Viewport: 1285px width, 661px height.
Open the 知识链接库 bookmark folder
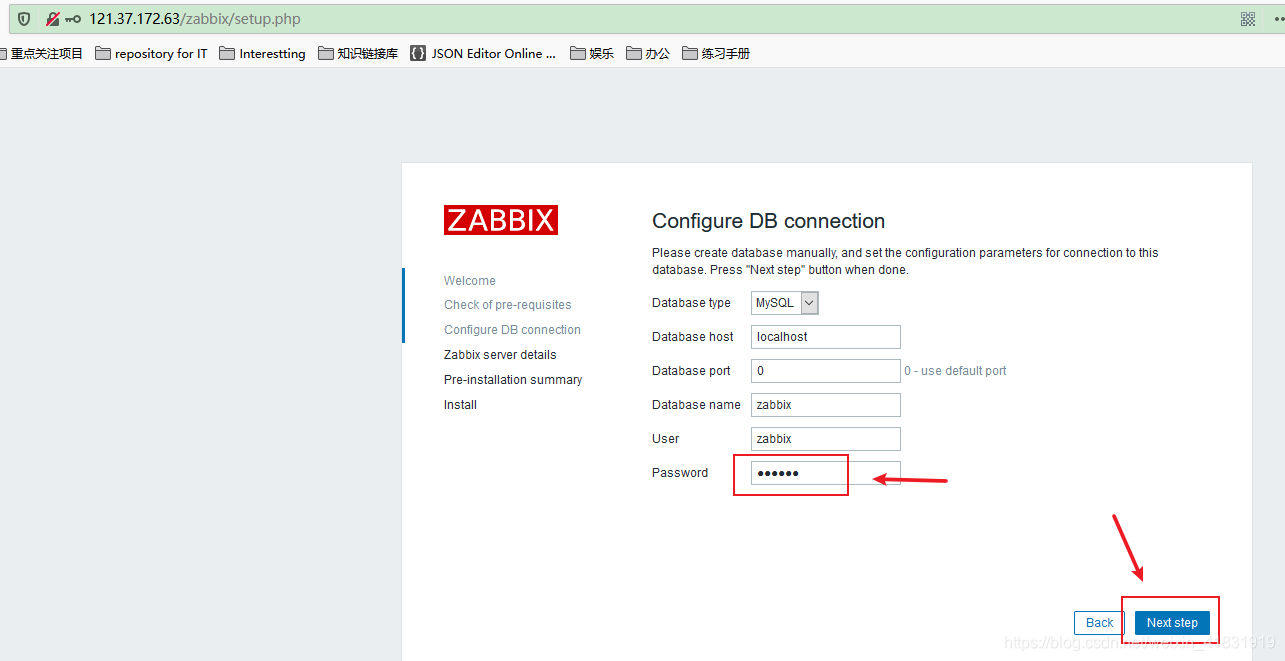tap(358, 54)
